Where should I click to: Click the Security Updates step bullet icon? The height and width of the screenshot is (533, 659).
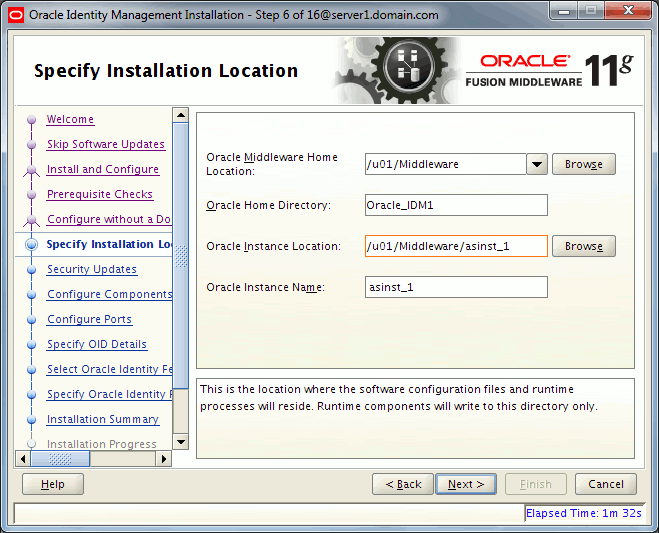click(x=32, y=269)
